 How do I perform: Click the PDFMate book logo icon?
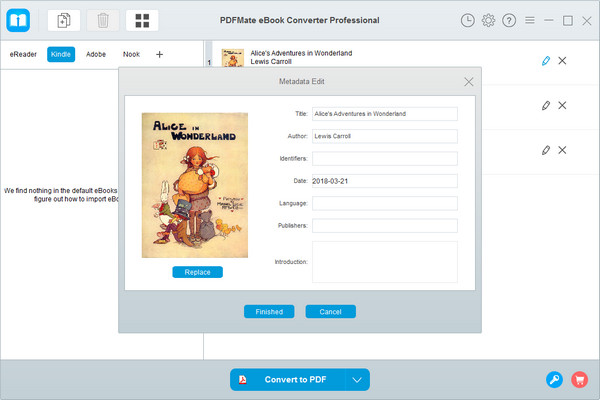tap(18, 20)
